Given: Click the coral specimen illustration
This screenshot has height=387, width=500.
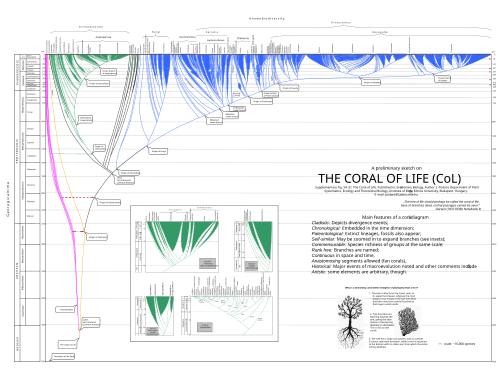Looking at the screenshot, I should pos(409,322).
